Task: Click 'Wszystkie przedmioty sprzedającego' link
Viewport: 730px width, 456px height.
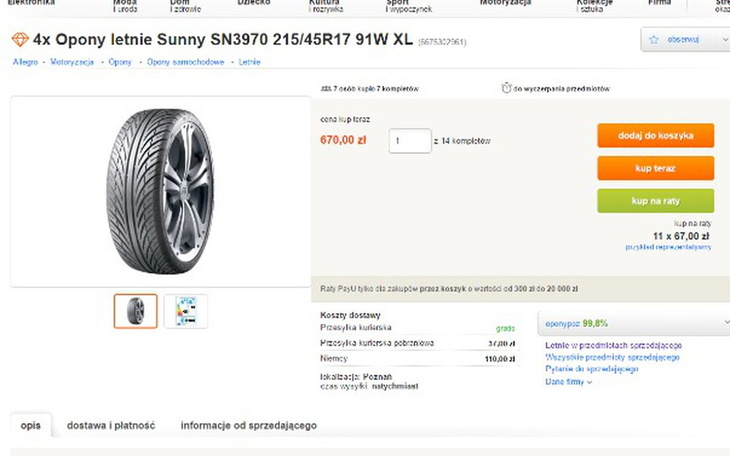Action: tap(612, 357)
